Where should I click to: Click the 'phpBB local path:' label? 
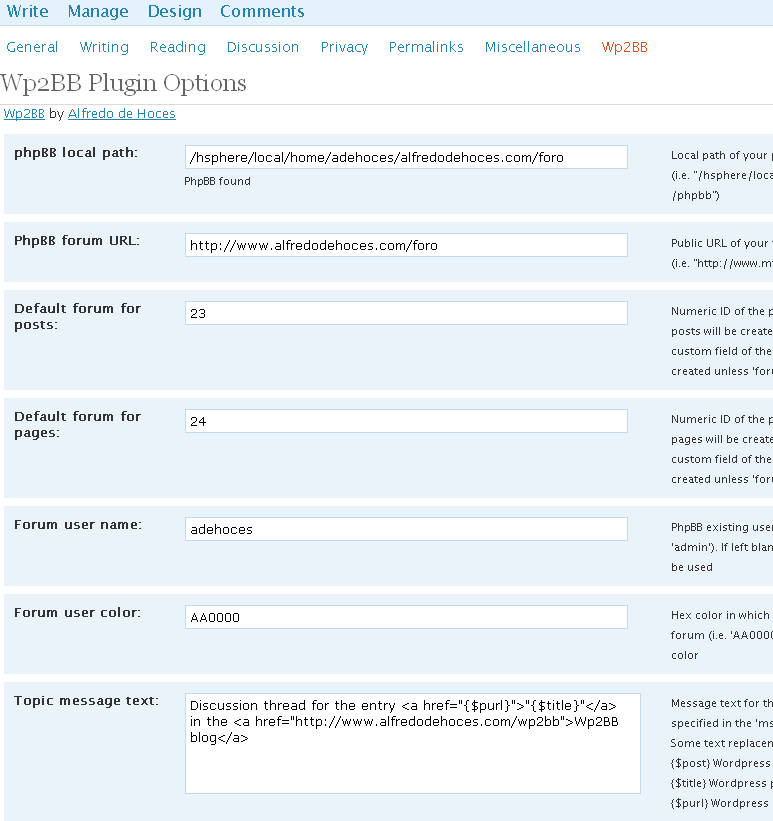pos(76,153)
